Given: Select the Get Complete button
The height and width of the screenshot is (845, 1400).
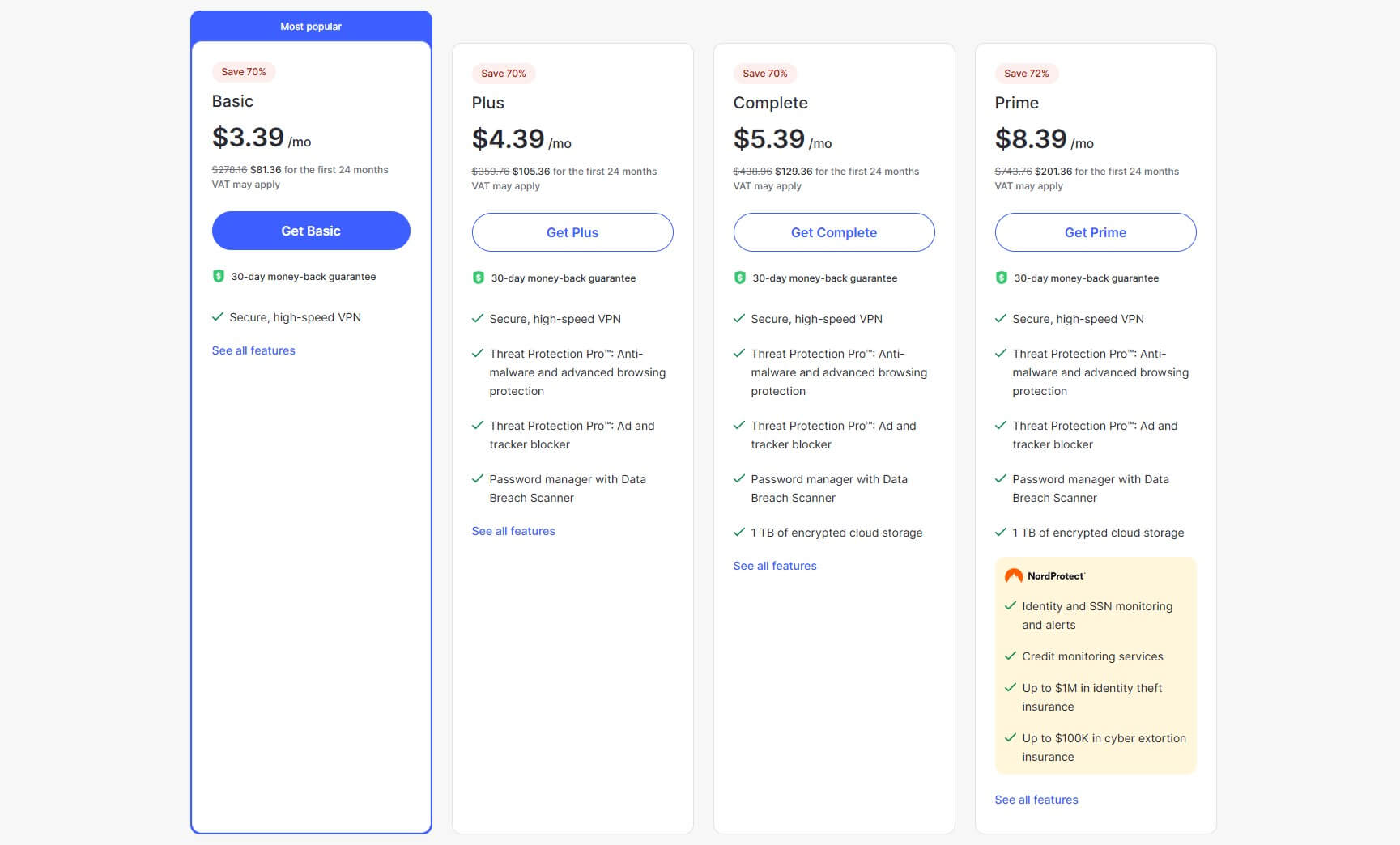Looking at the screenshot, I should tap(834, 232).
